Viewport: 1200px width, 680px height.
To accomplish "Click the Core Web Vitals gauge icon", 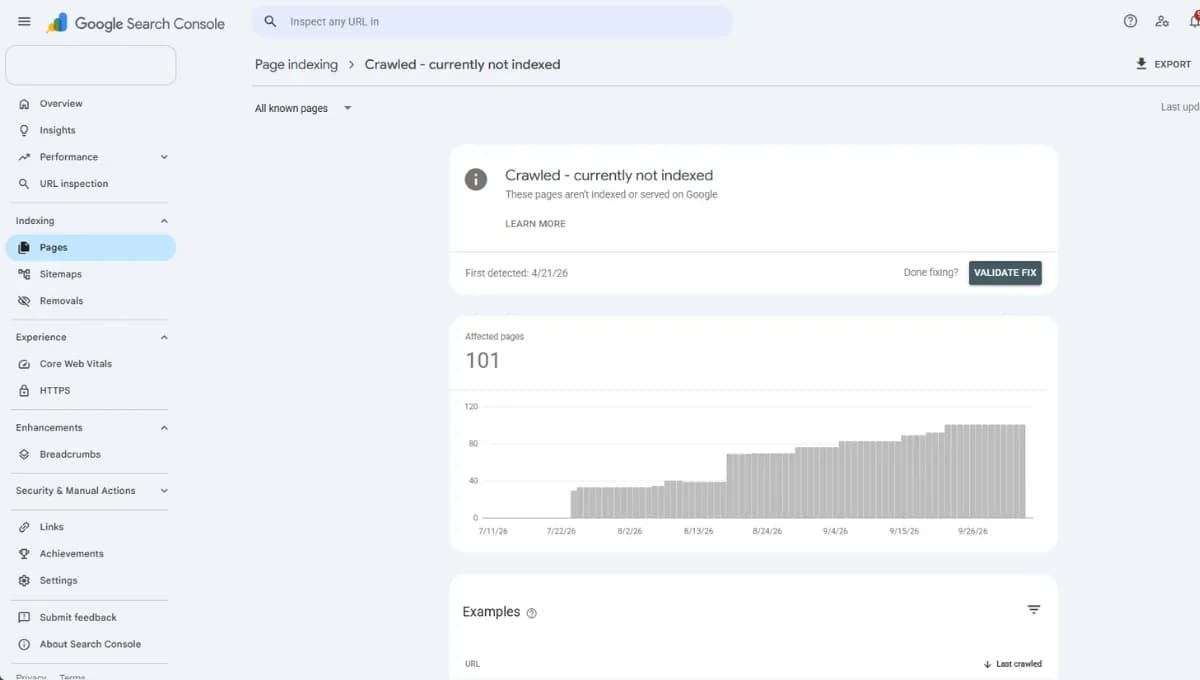I will 24,364.
